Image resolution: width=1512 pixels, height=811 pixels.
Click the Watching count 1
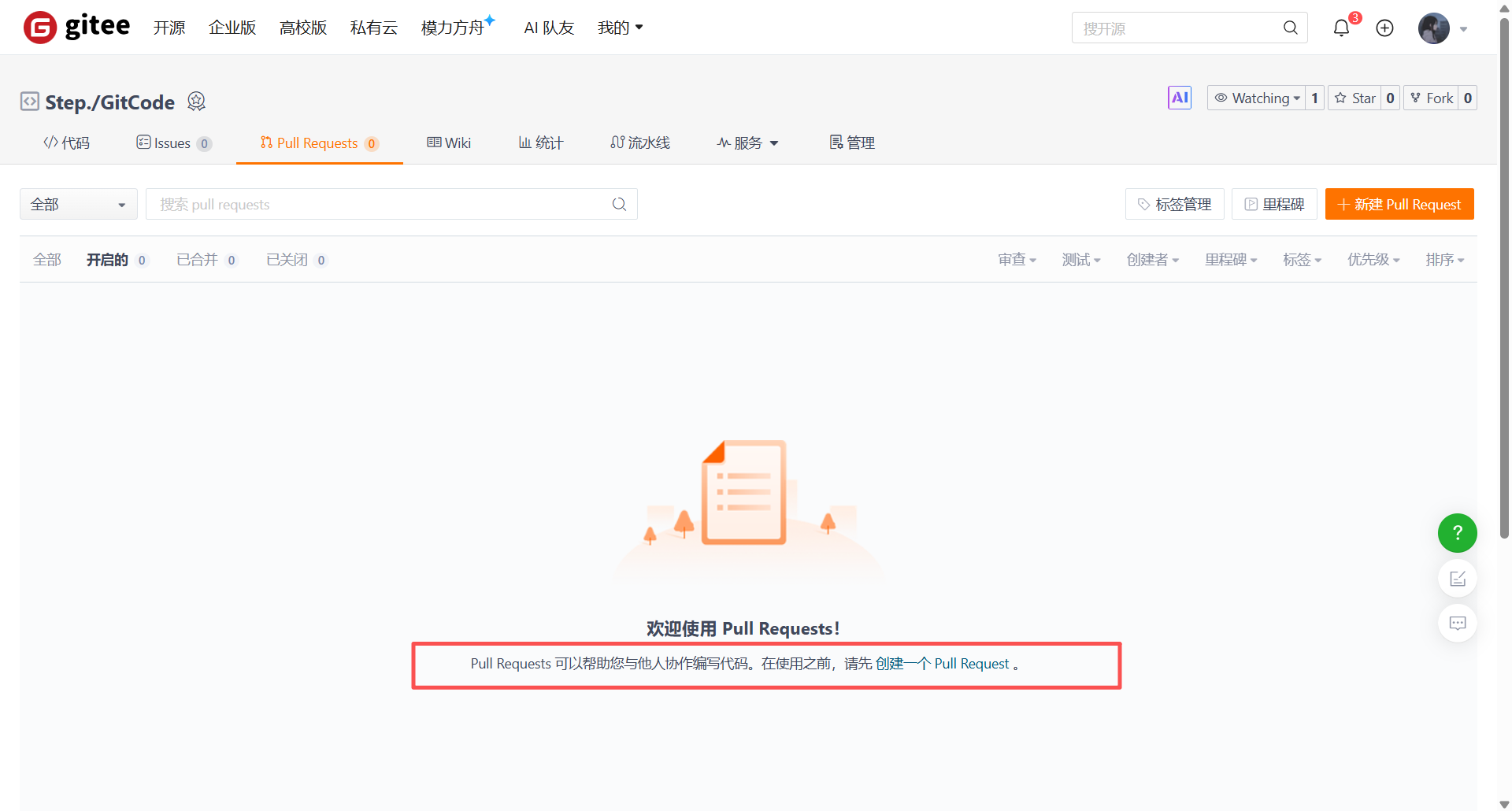click(1314, 98)
